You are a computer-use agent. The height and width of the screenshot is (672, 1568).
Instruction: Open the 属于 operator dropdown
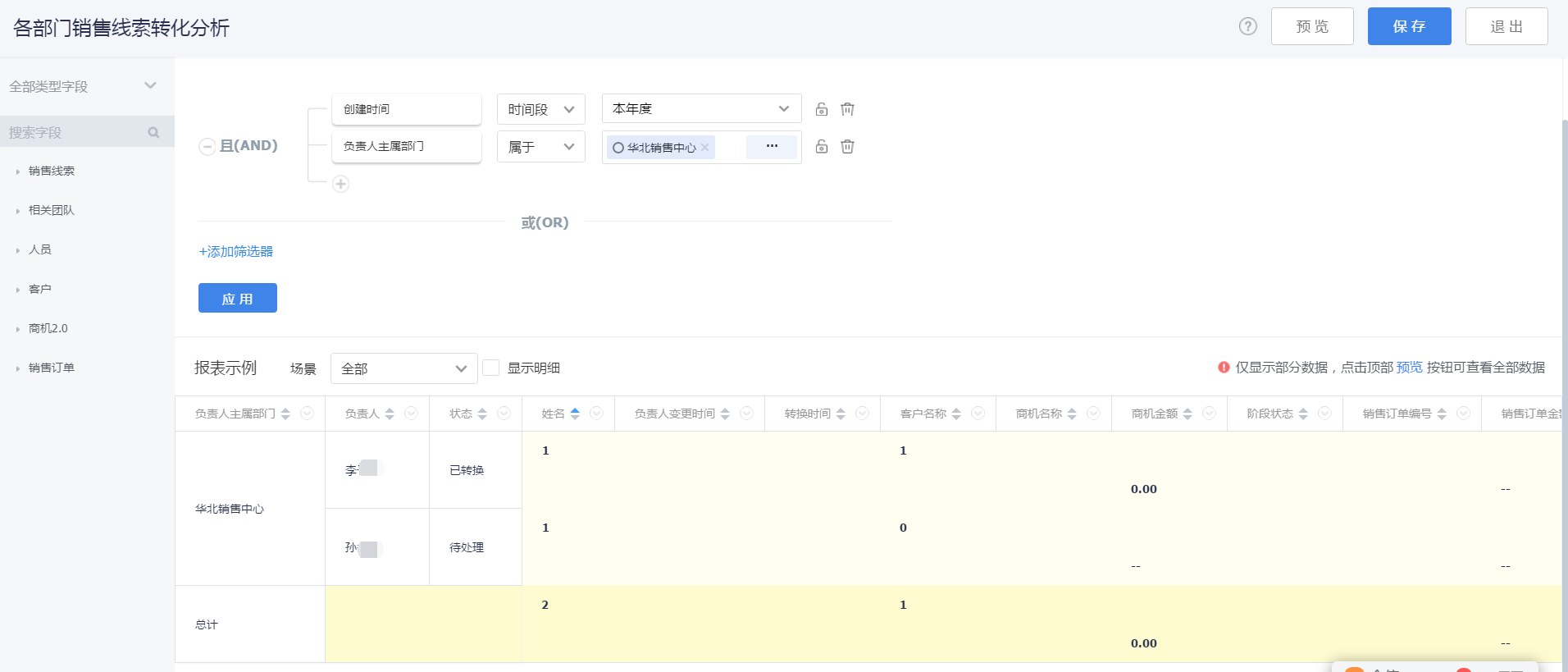tap(541, 147)
